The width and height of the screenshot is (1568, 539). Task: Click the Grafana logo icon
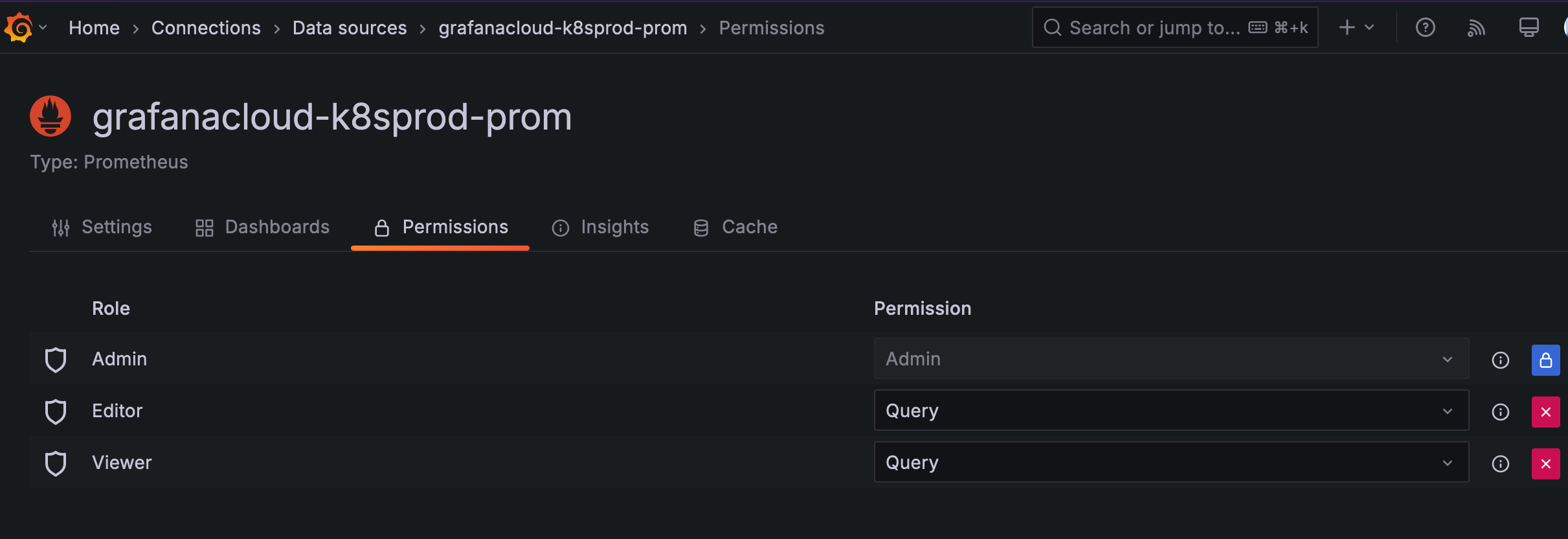click(19, 28)
